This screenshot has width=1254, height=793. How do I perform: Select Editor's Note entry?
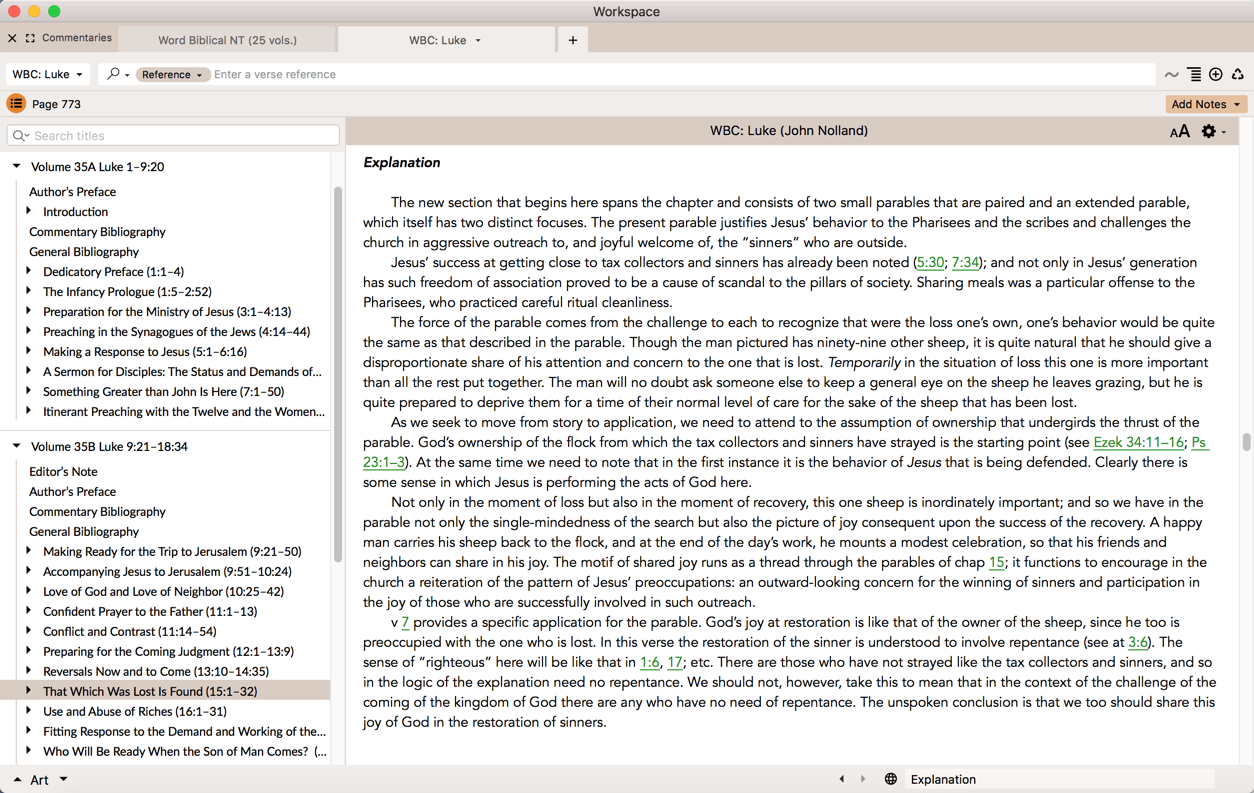point(63,471)
